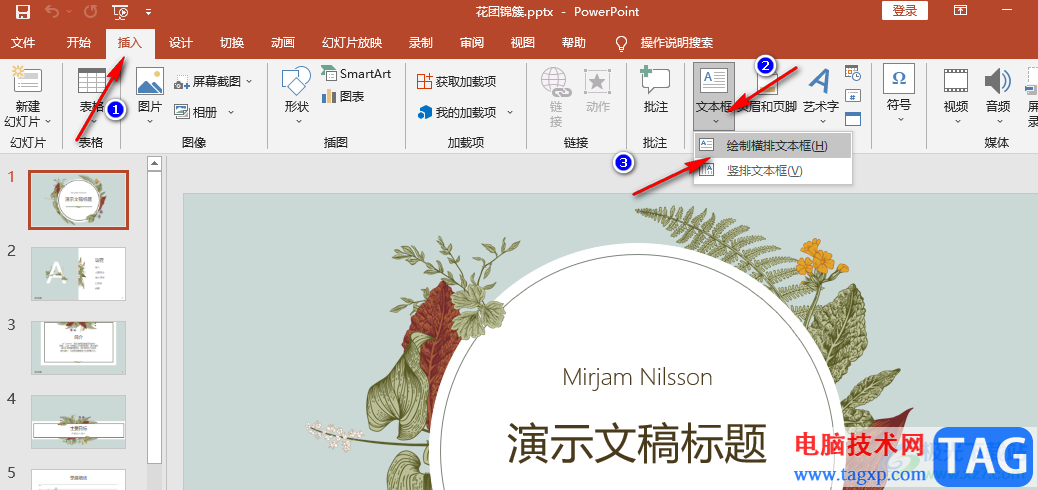1038x490 pixels.
Task: Switch to the 审阅 tab
Action: point(472,43)
